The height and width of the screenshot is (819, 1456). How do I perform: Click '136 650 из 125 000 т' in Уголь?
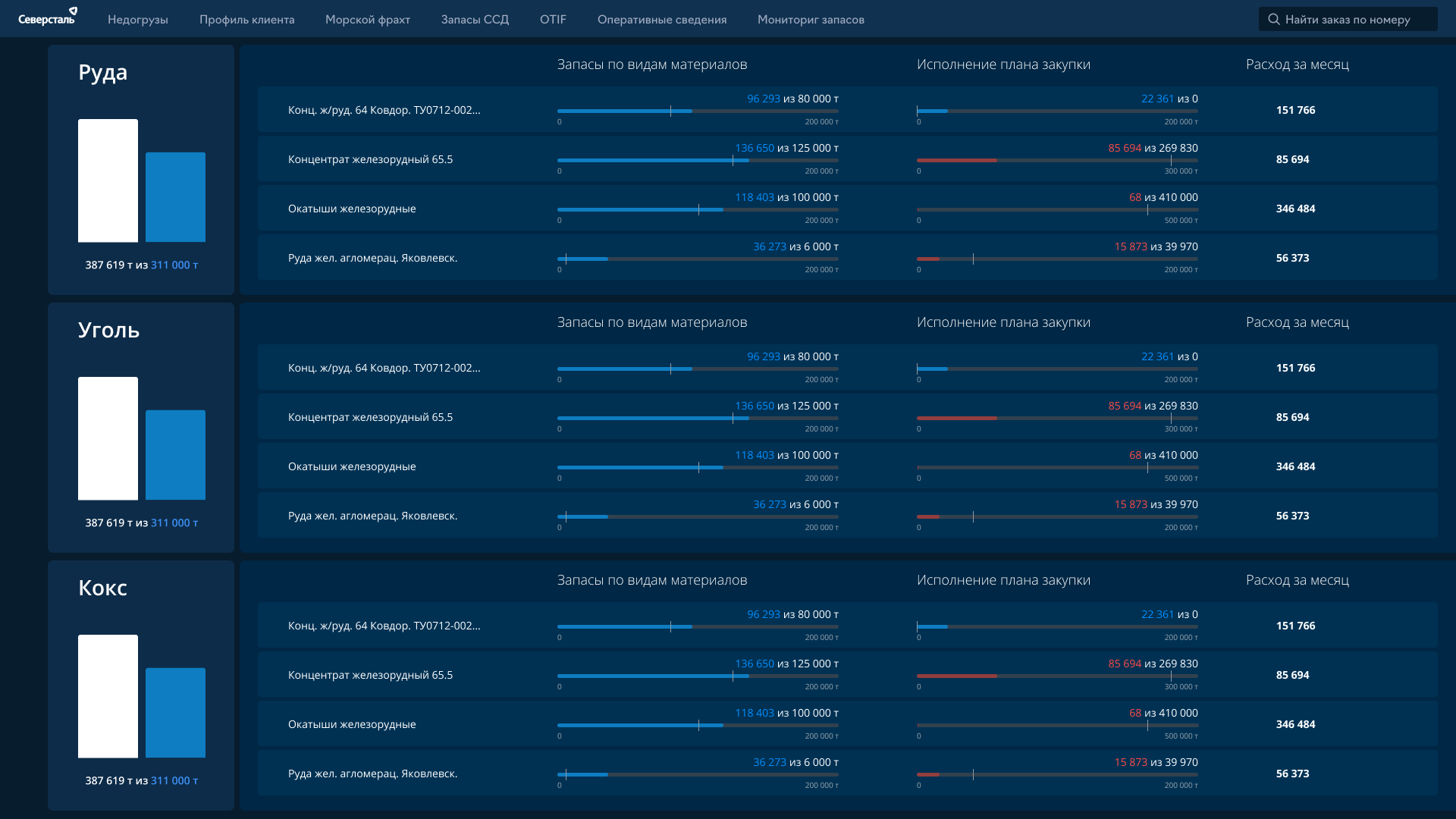coord(787,406)
